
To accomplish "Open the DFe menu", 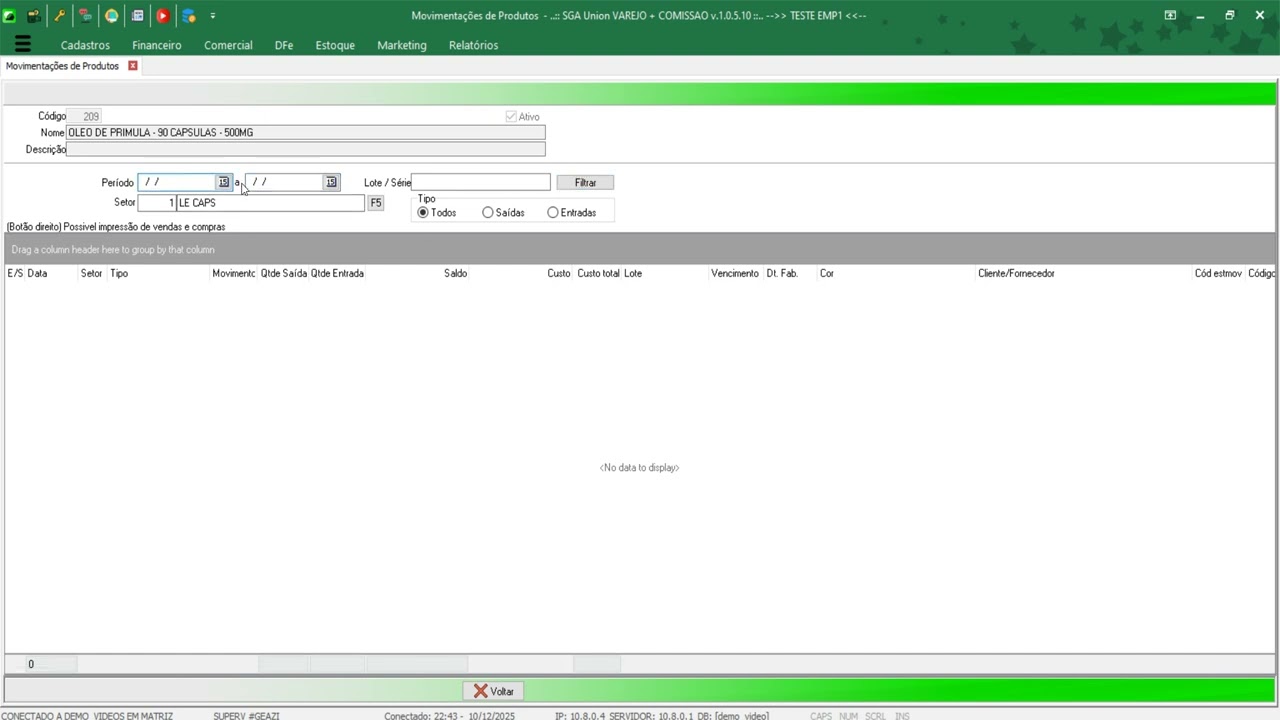I will (284, 45).
